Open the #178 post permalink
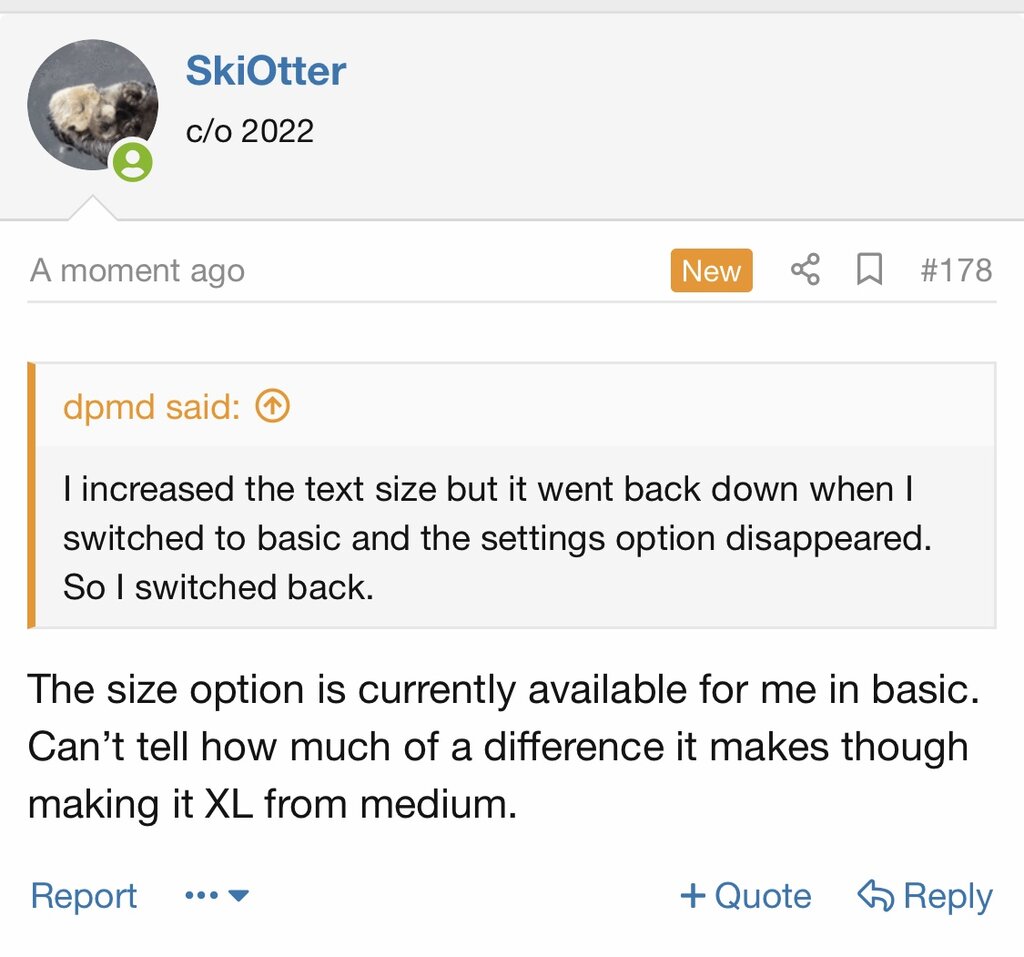Viewport: 1024px width, 957px height. [956, 270]
